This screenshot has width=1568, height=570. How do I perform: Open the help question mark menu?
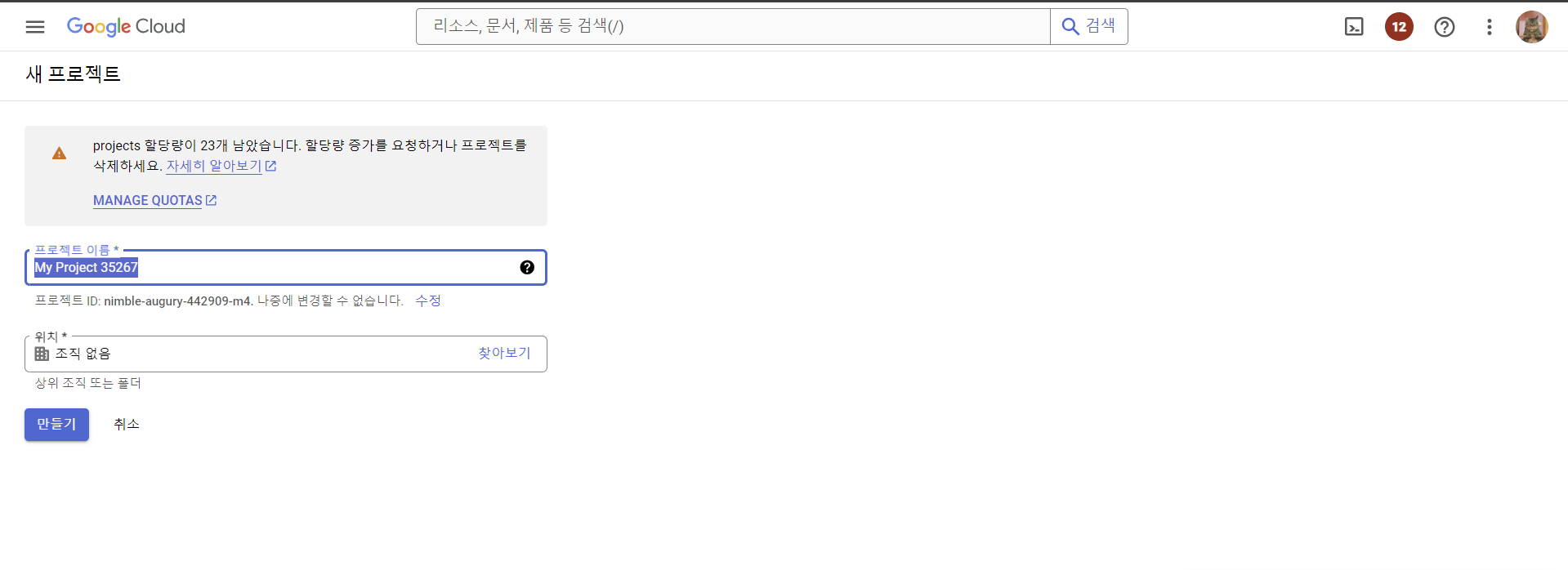pos(1445,27)
